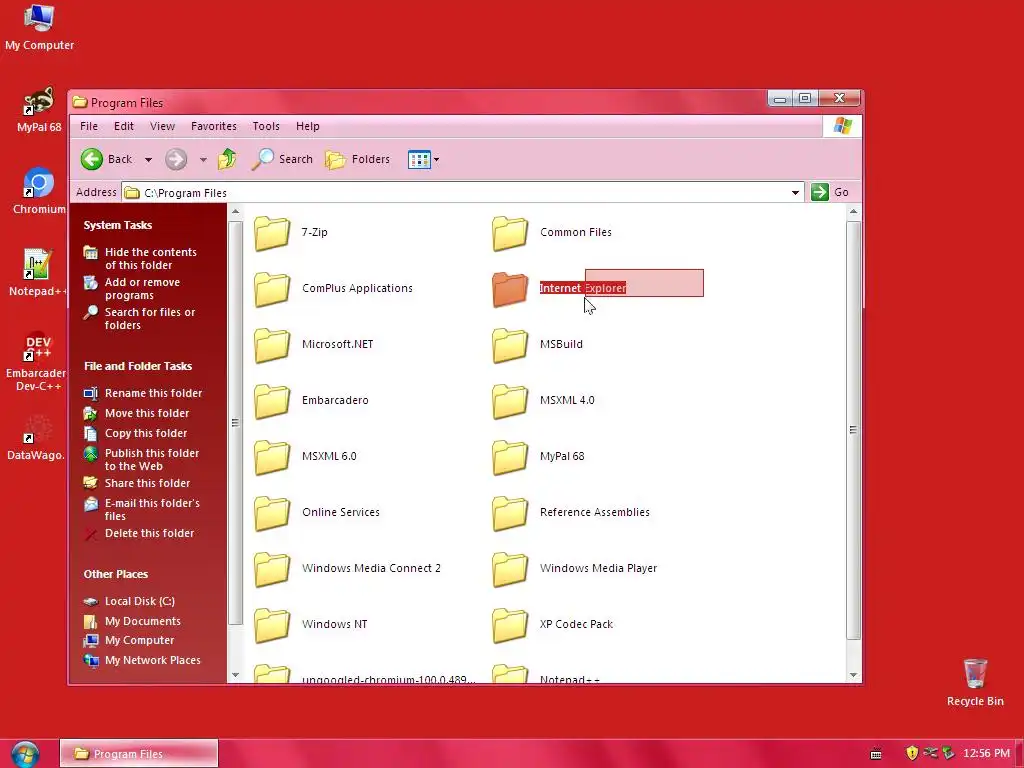
Task: Select the ComPlus Applications folder icon
Action: 272,289
